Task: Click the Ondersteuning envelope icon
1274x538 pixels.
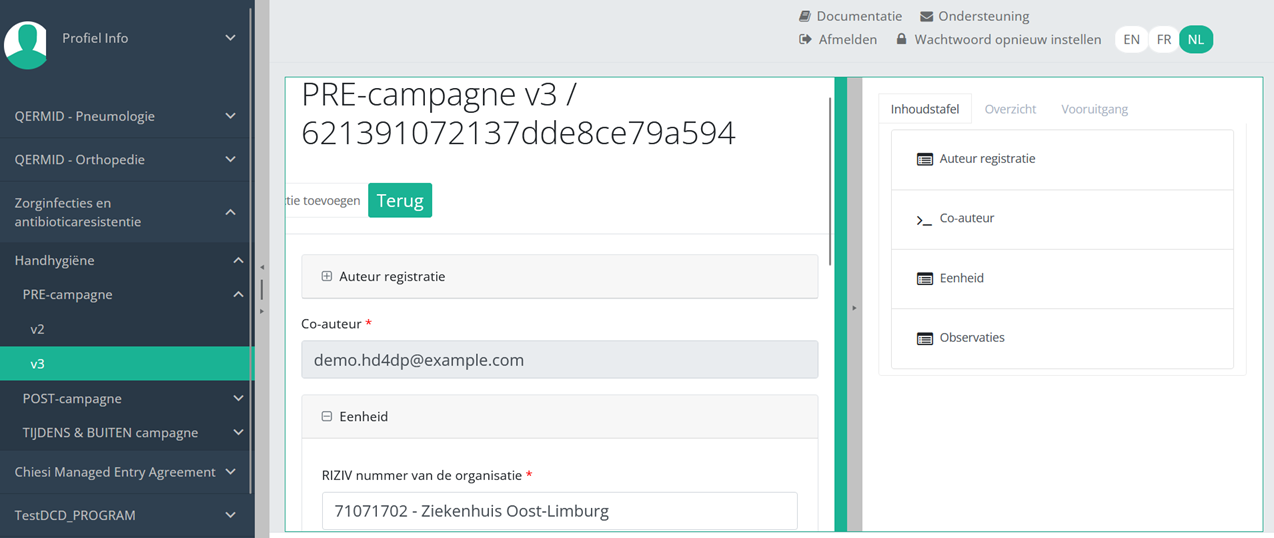Action: point(926,16)
